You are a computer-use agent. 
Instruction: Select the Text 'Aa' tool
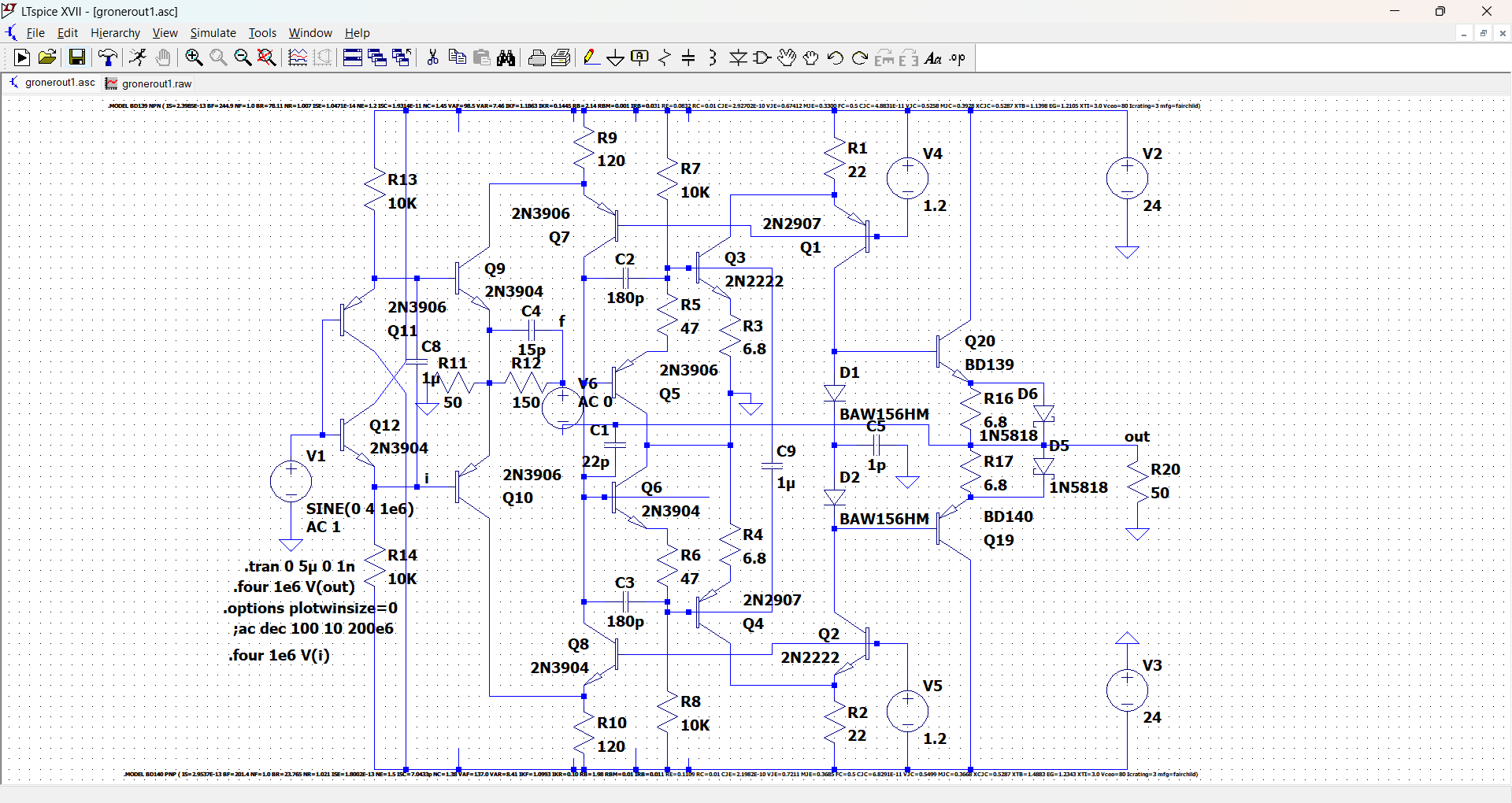933,57
